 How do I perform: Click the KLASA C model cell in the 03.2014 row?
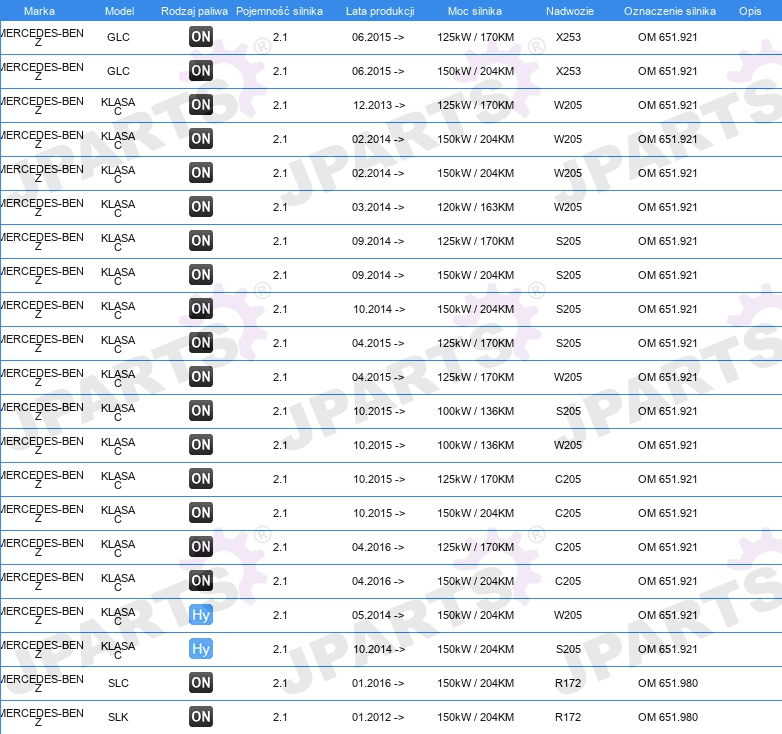(118, 208)
